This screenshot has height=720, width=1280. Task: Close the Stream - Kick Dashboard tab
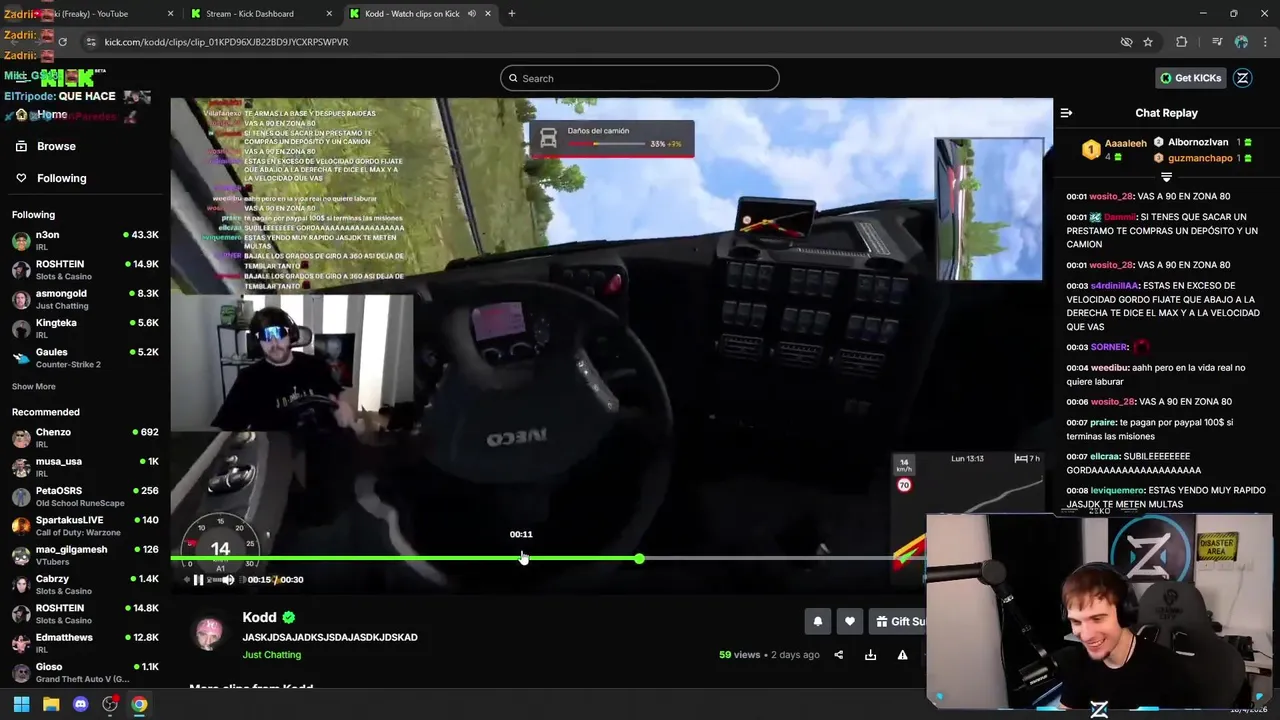[330, 14]
